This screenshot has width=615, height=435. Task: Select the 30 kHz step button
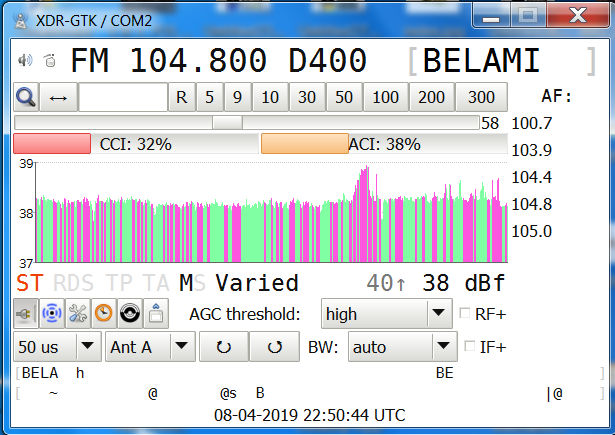click(307, 97)
